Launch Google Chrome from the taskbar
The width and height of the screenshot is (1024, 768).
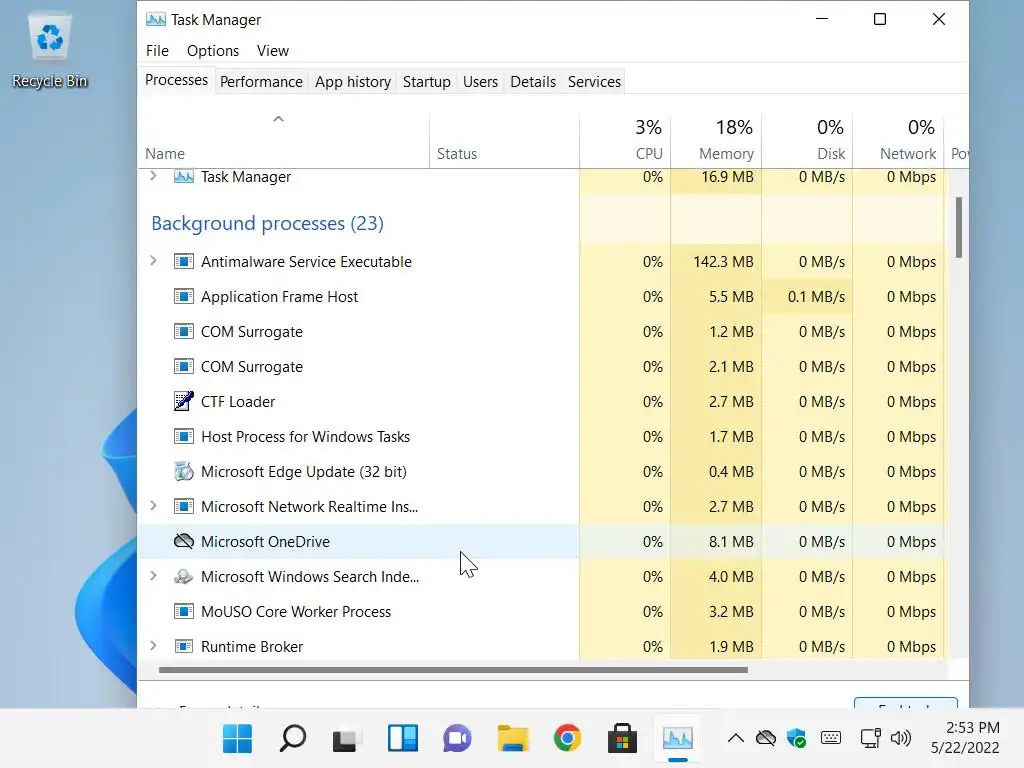(568, 739)
